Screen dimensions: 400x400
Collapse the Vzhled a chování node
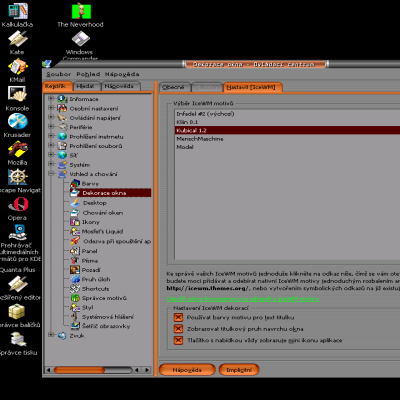[51, 173]
